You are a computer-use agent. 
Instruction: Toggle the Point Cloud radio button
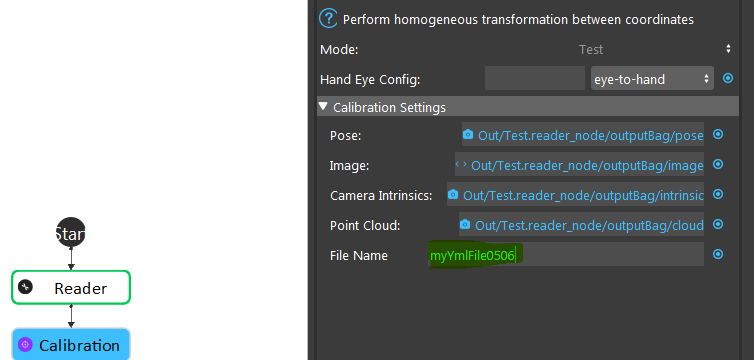pyautogui.click(x=717, y=224)
